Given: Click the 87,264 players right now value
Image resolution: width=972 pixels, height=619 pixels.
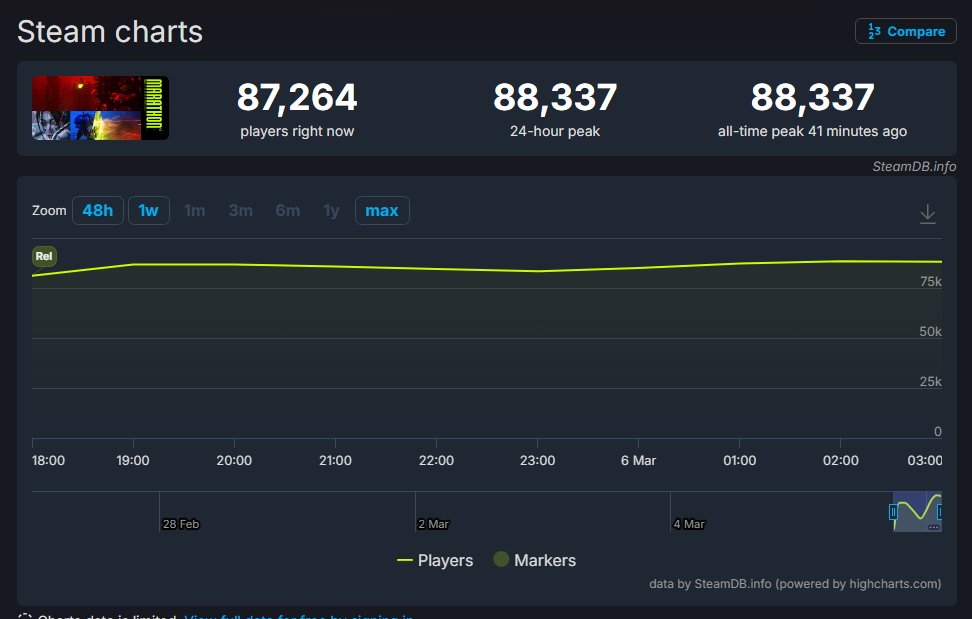Looking at the screenshot, I should click(x=297, y=97).
